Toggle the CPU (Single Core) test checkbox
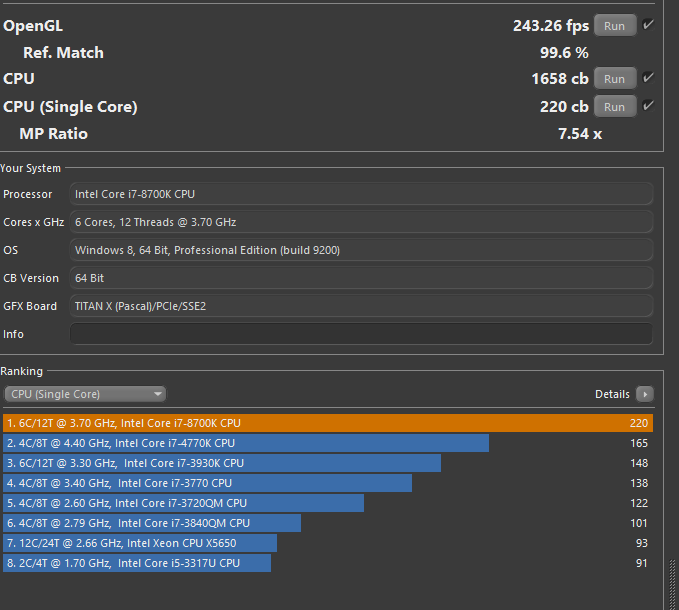Viewport: 679px width, 610px height. (648, 106)
